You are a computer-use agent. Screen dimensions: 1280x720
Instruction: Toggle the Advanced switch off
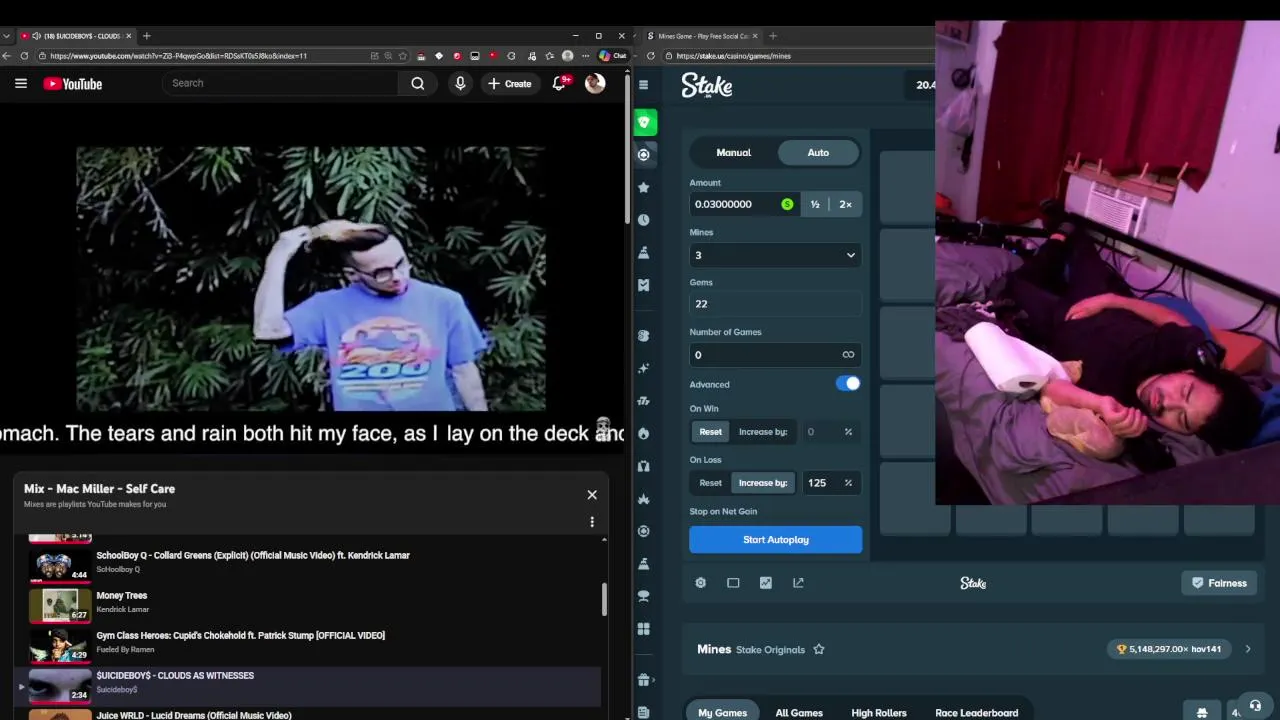point(848,384)
